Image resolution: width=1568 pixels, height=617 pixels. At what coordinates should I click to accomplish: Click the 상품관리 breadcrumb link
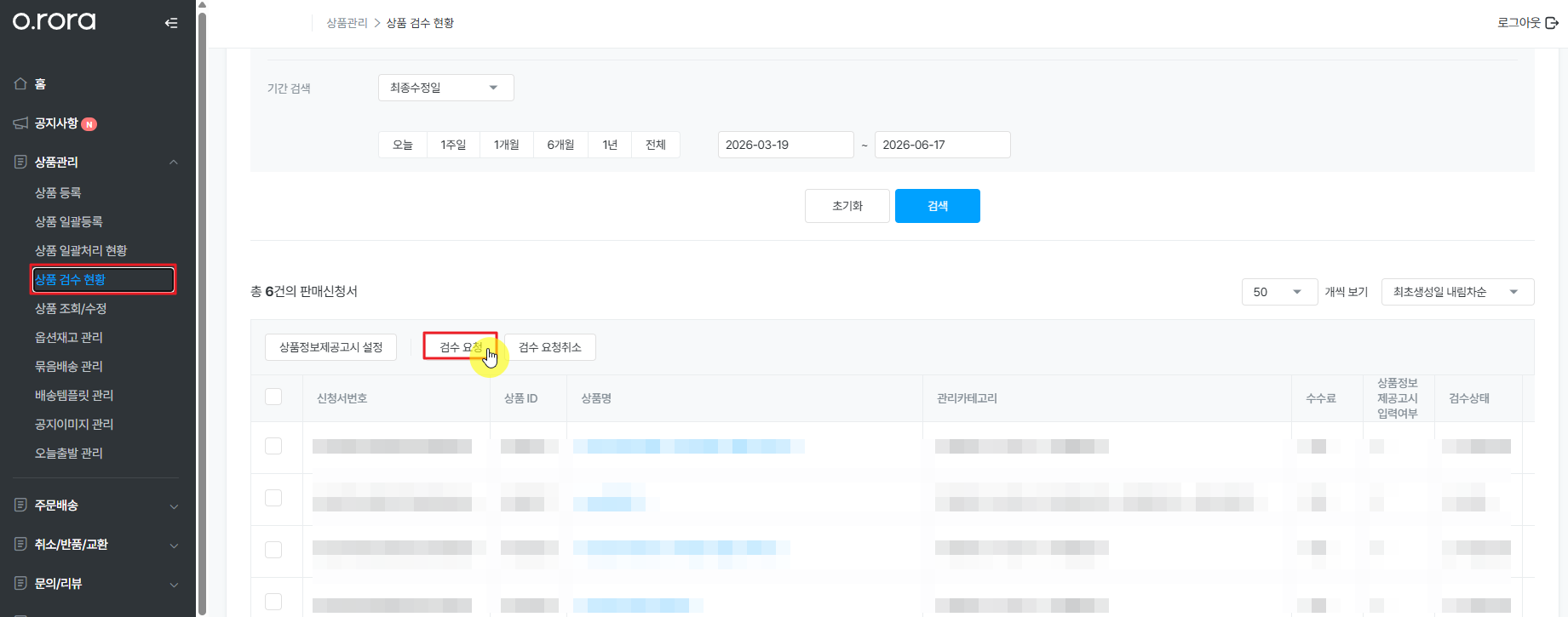347,23
